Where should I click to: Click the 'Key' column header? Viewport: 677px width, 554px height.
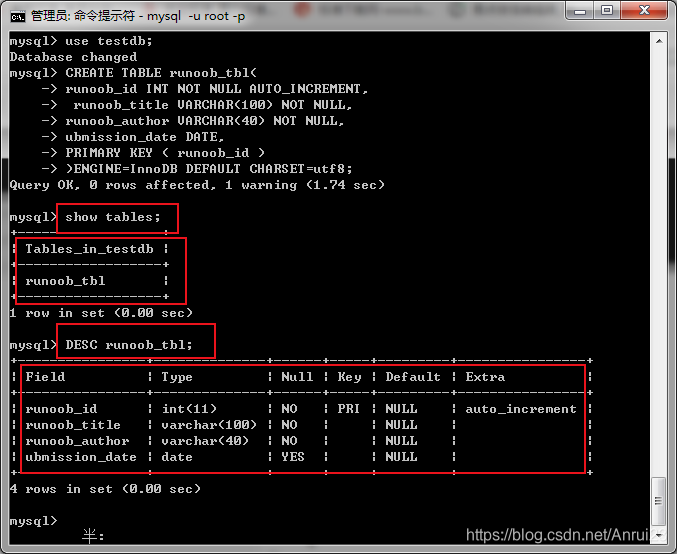click(349, 377)
